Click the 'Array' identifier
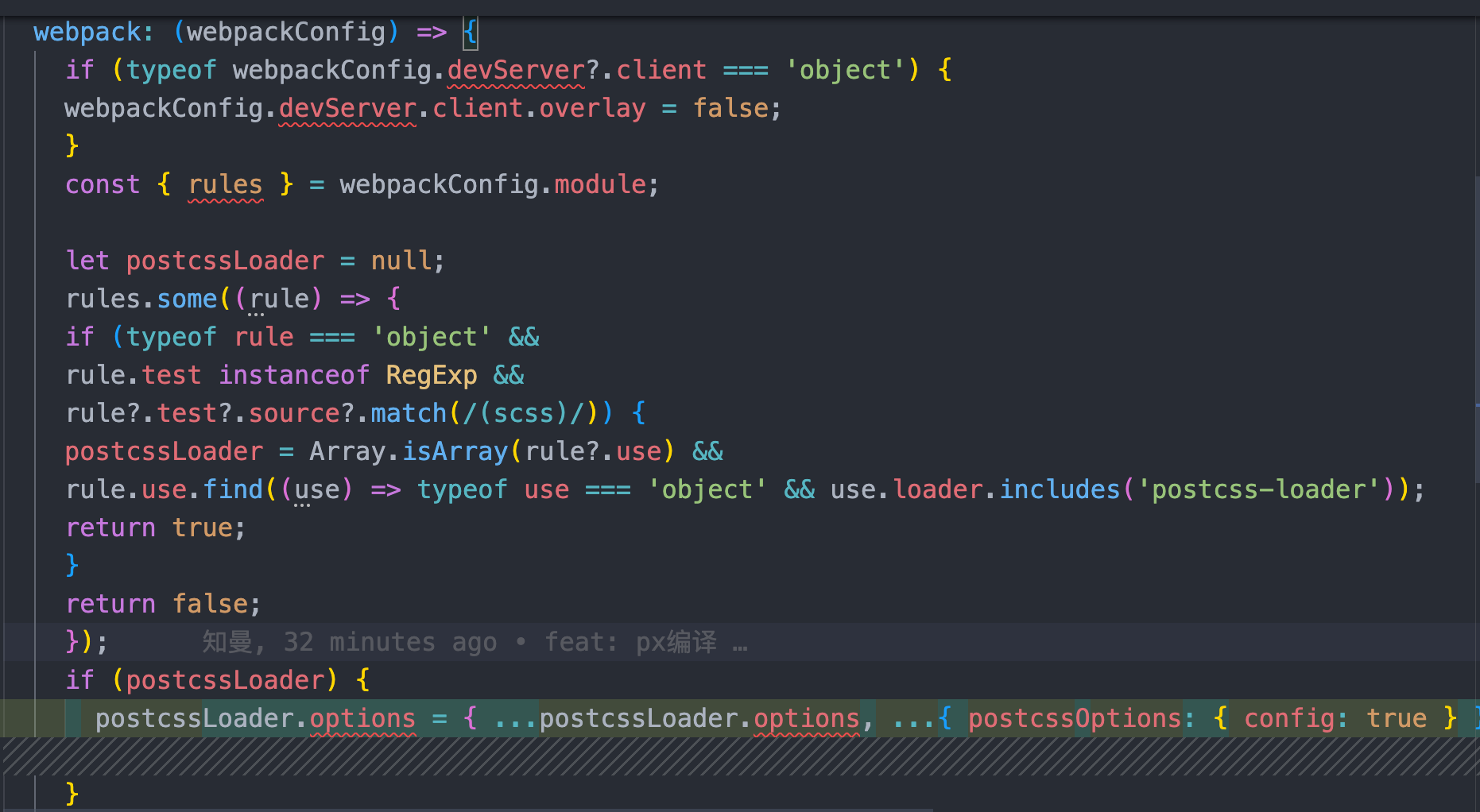 point(347,451)
